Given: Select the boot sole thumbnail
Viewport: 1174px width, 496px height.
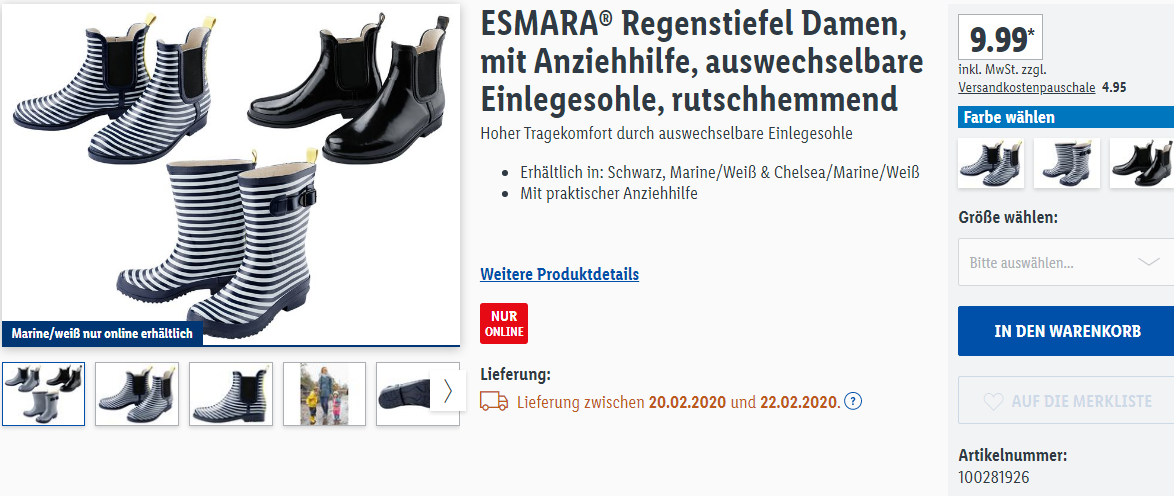Looking at the screenshot, I should [x=404, y=394].
